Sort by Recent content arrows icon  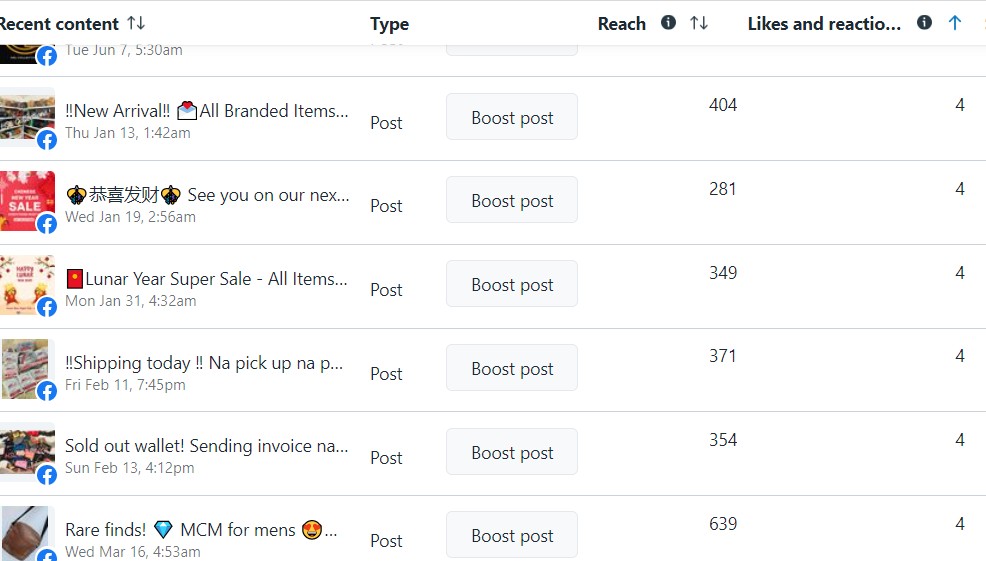pos(136,23)
